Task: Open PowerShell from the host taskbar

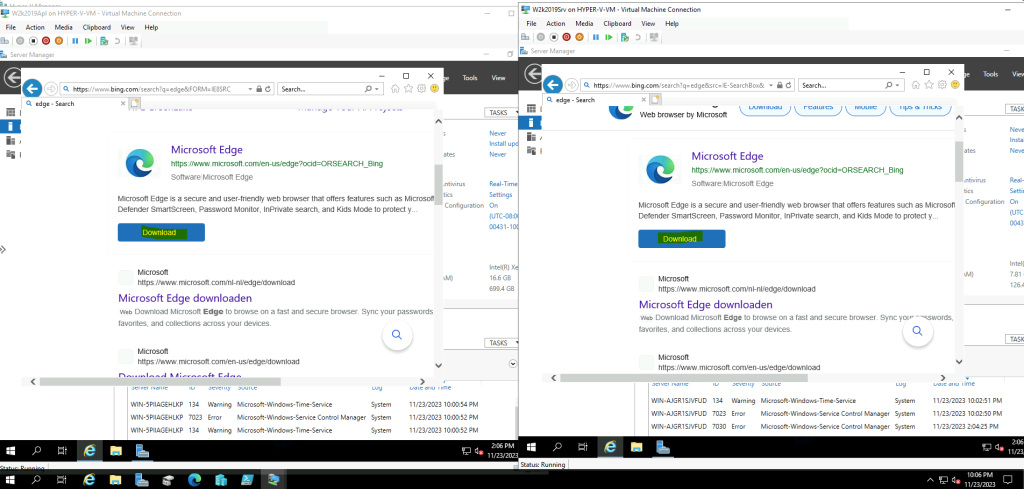Action: [x=246, y=480]
